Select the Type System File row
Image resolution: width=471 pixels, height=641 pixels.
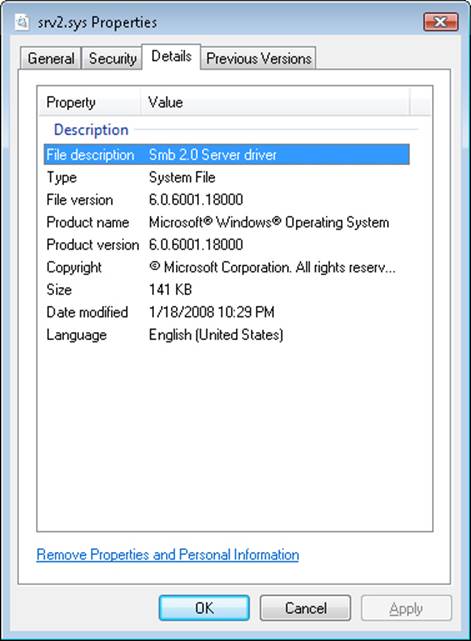[x=227, y=177]
